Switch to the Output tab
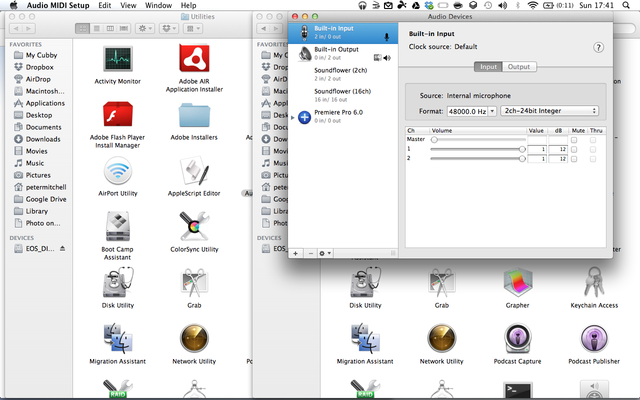640x400 pixels. pos(519,67)
